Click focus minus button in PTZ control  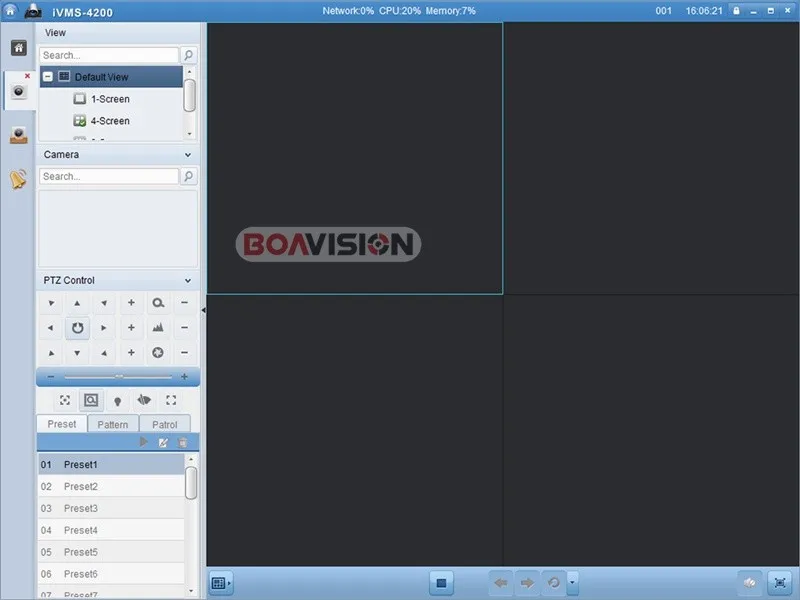pyautogui.click(x=185, y=328)
